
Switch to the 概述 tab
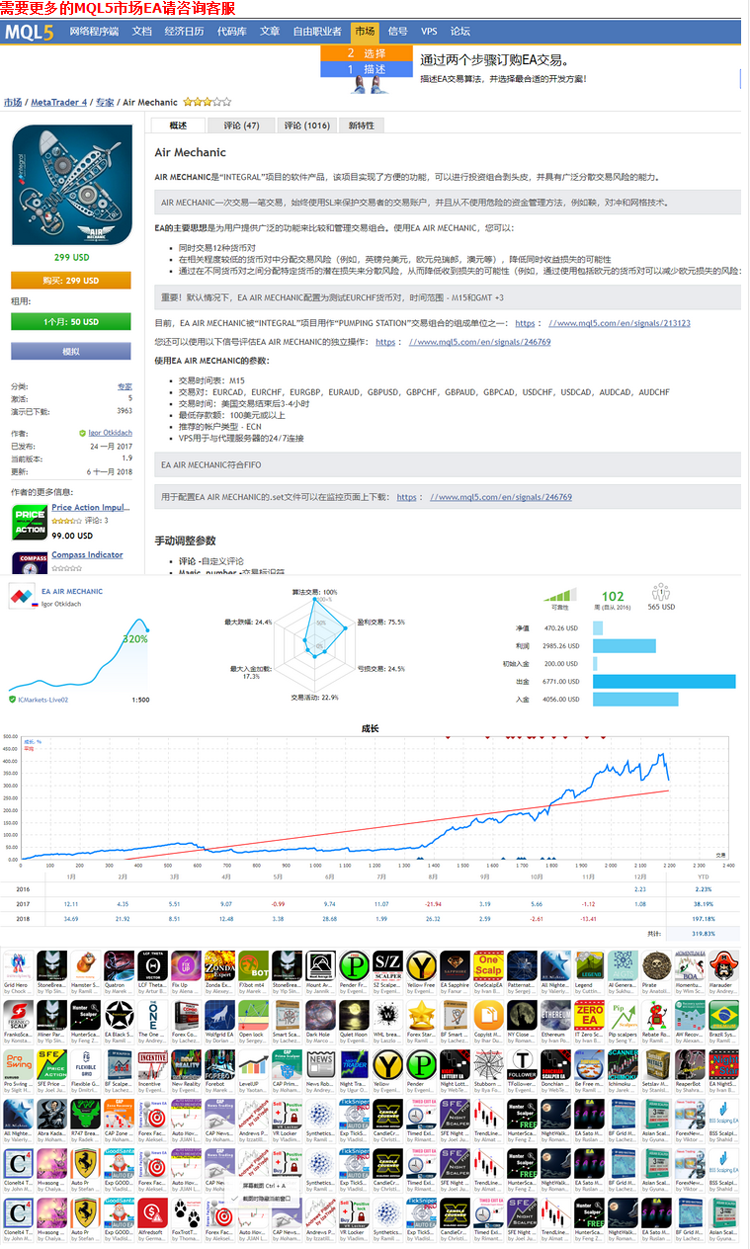pos(178,126)
